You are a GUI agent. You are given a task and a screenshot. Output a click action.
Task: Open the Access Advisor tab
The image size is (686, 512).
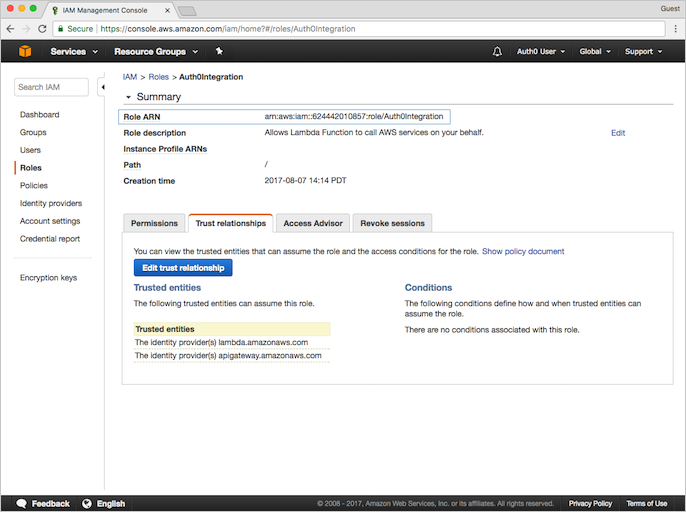[x=313, y=223]
